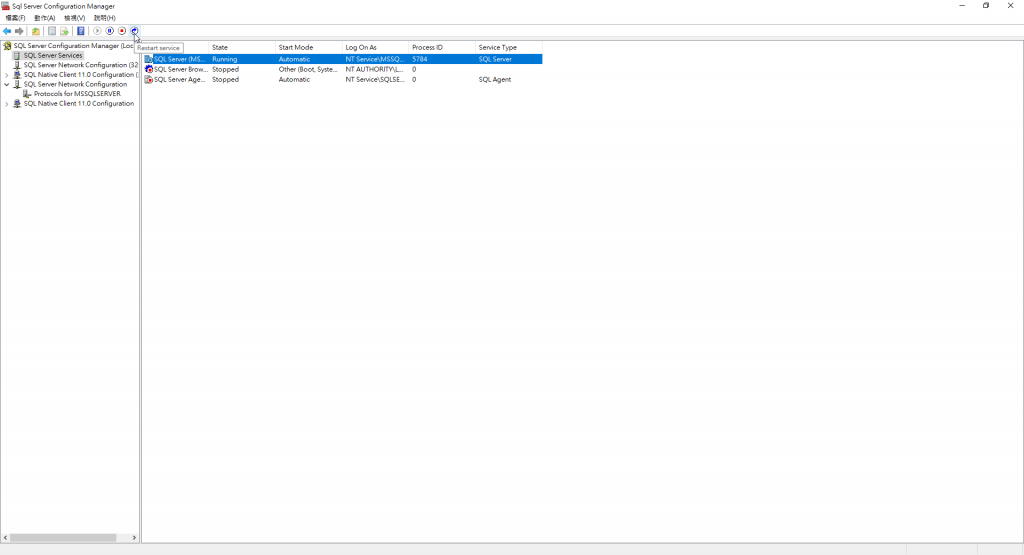Click the Protocols for MSSQLSERVER node icon

point(27,94)
